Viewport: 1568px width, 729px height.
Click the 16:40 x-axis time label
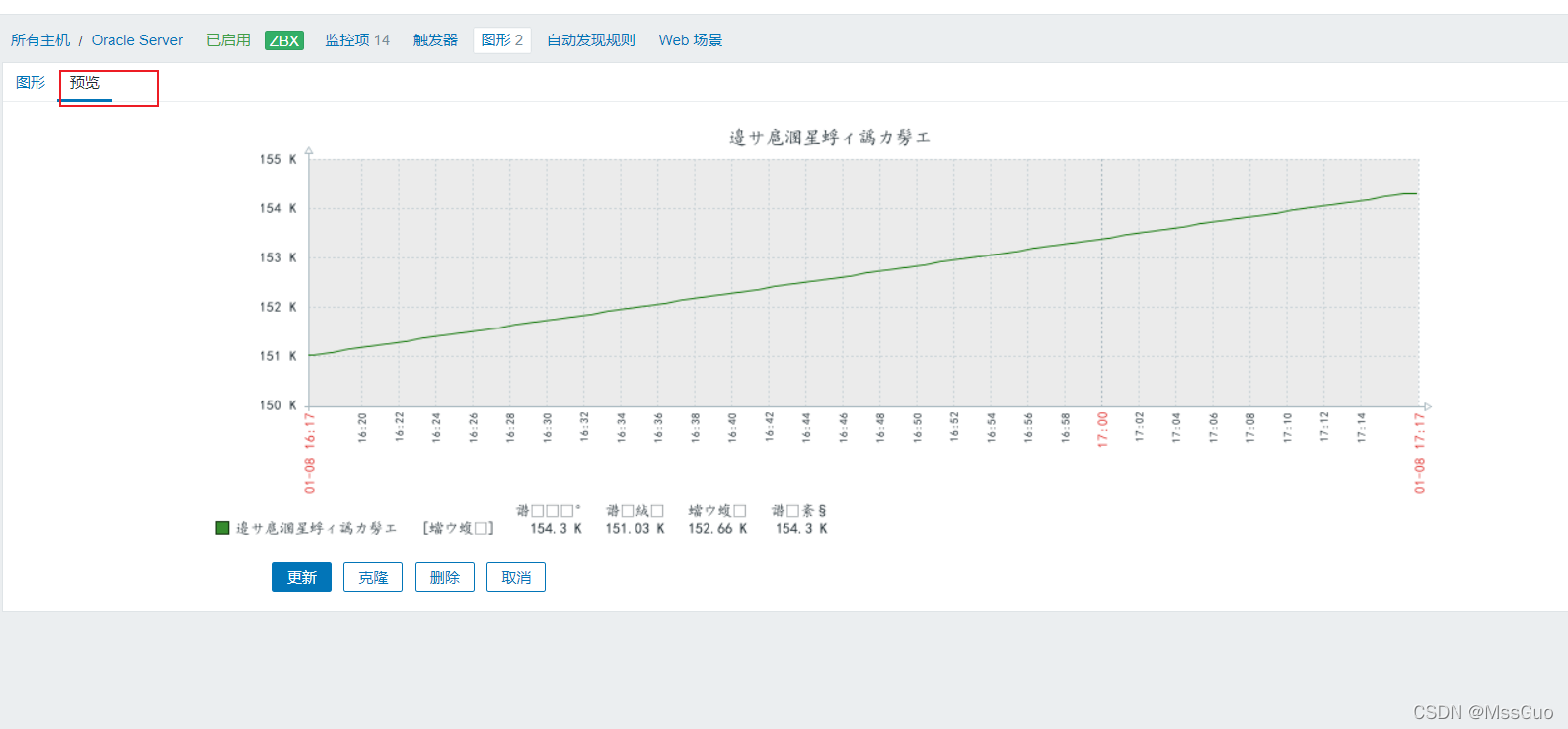732,427
